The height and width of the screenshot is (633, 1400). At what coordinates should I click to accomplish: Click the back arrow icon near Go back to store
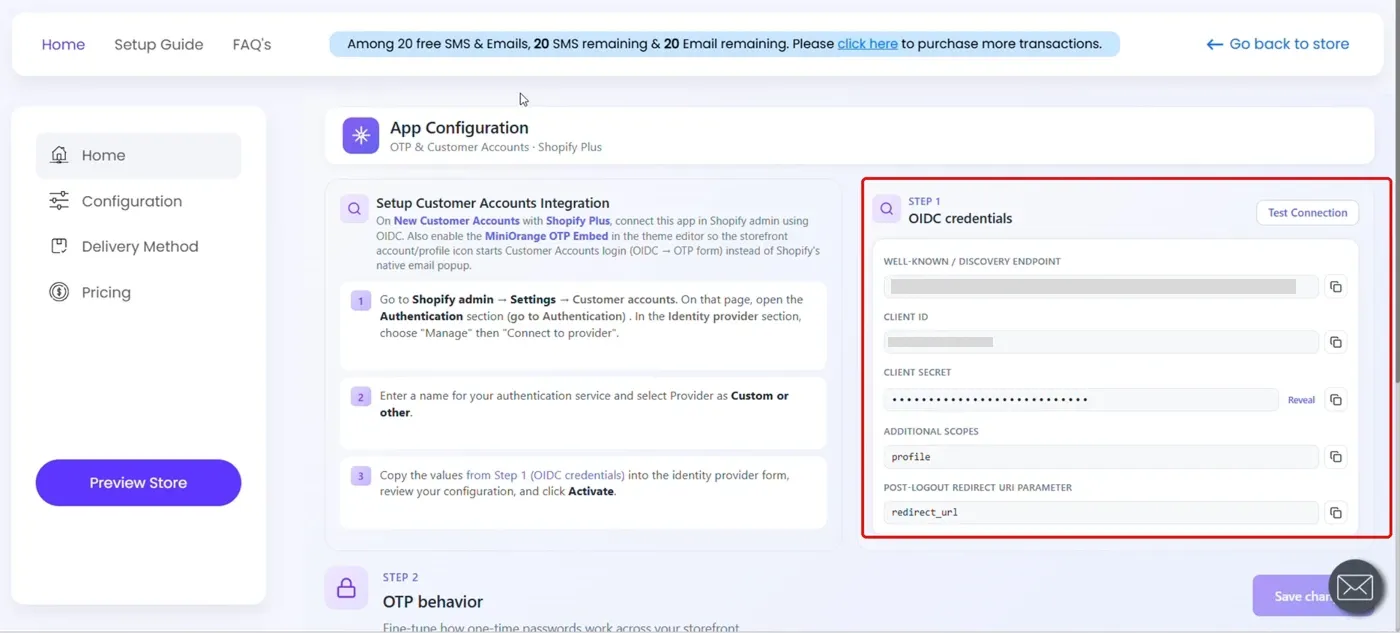(x=1215, y=44)
